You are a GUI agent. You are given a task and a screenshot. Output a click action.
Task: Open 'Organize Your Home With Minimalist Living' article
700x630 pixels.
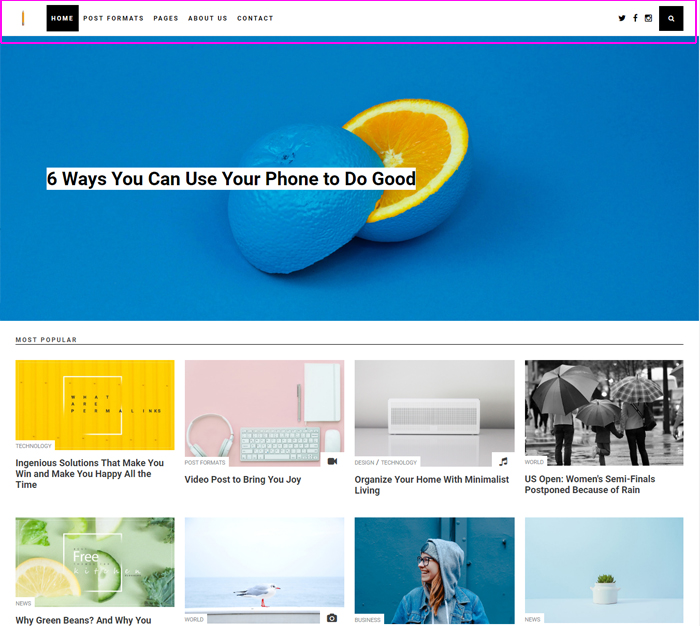click(432, 485)
